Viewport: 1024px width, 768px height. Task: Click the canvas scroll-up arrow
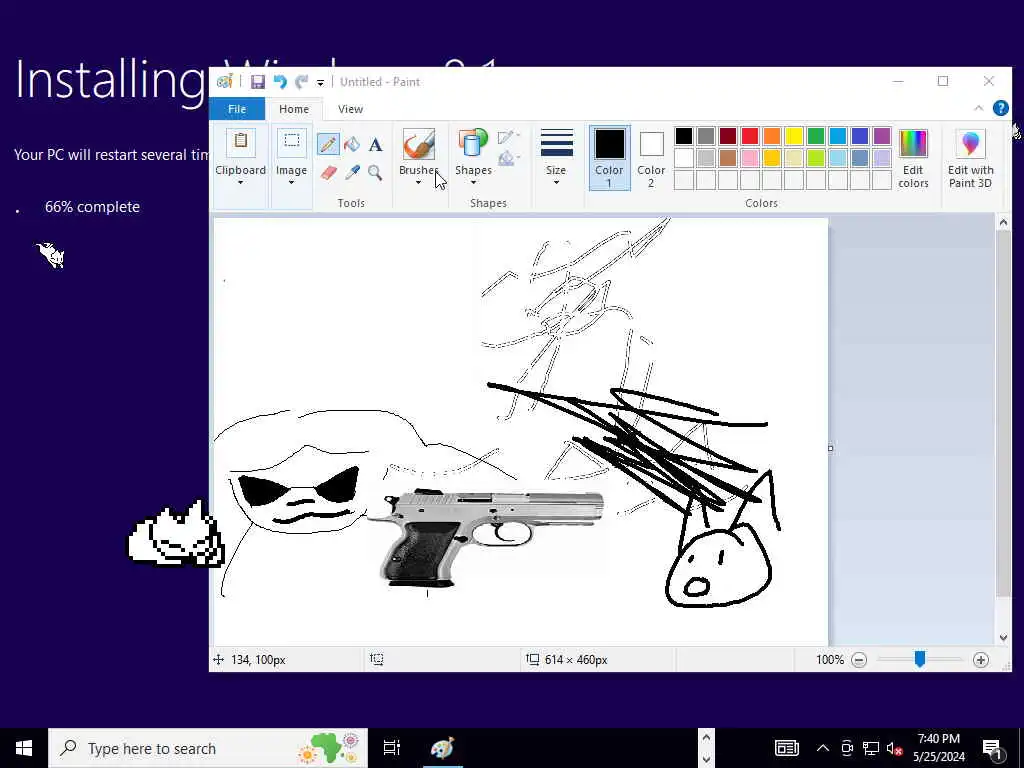(x=1003, y=223)
